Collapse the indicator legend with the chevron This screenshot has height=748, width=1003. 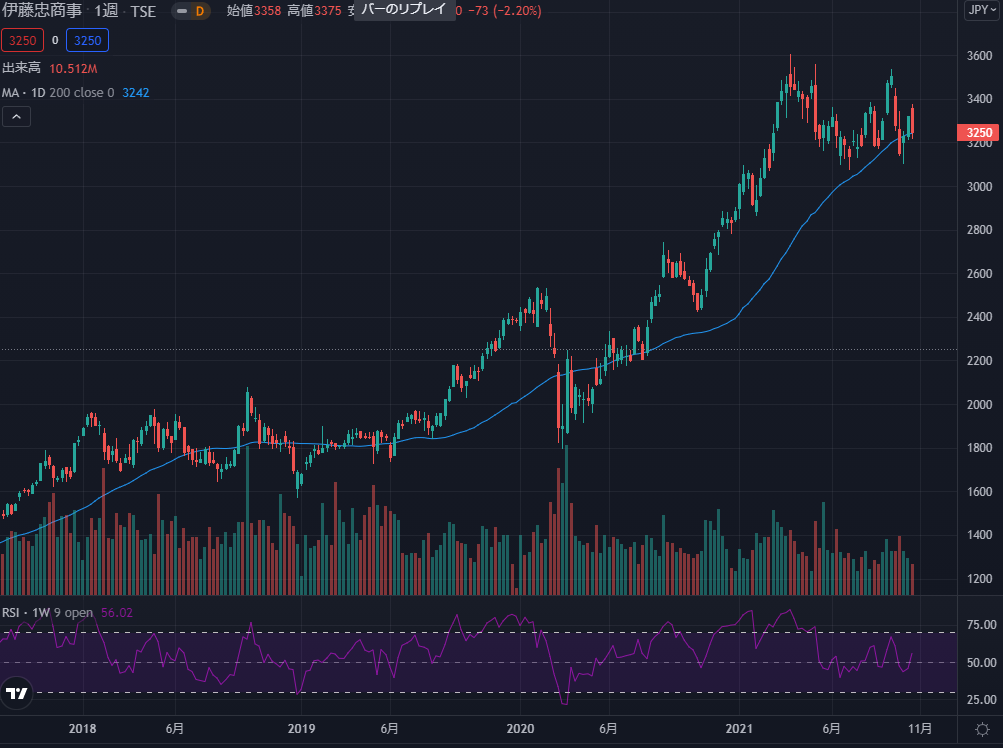pos(16,117)
